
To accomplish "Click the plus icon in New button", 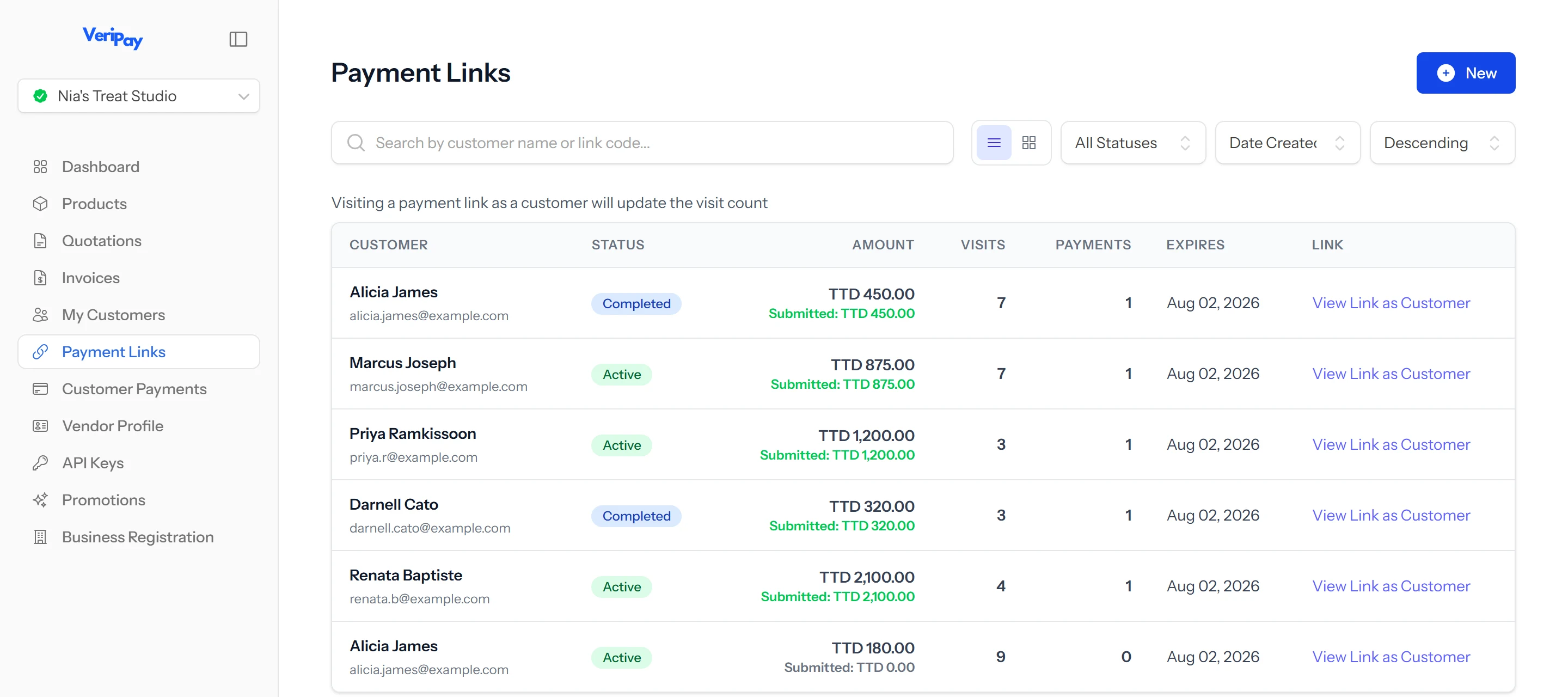I will [x=1445, y=73].
